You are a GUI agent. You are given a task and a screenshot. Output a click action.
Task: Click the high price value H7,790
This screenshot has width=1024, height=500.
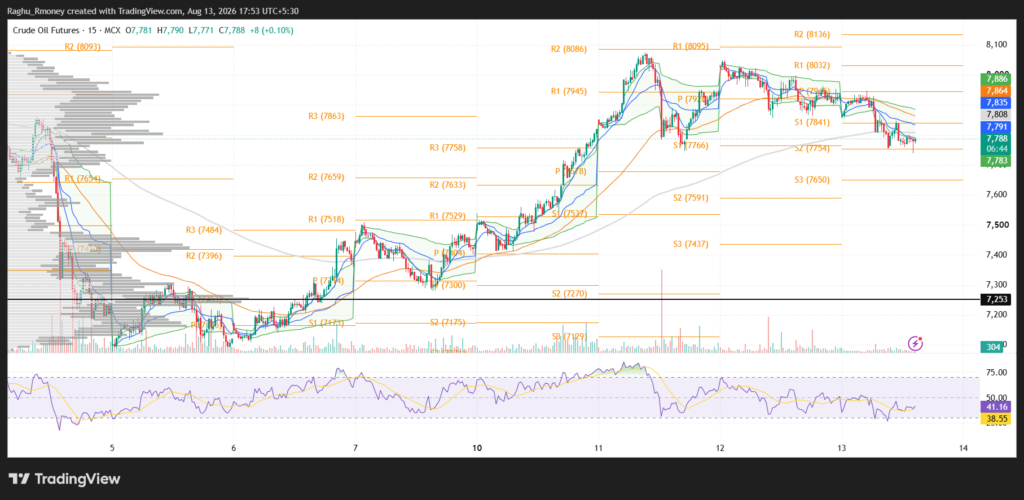coord(171,30)
